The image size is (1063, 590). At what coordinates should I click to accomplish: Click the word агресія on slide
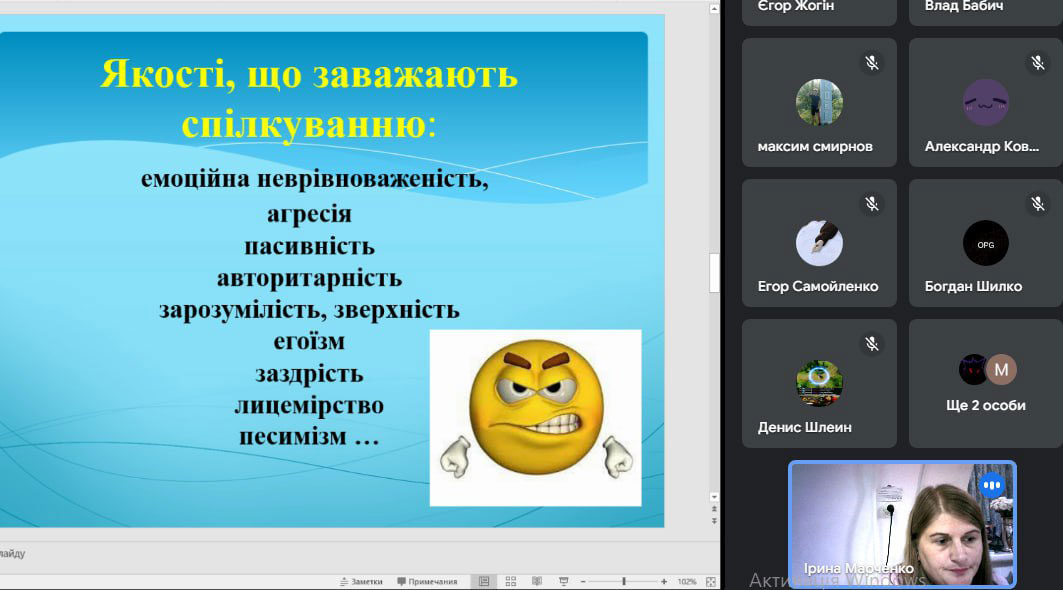(x=309, y=214)
